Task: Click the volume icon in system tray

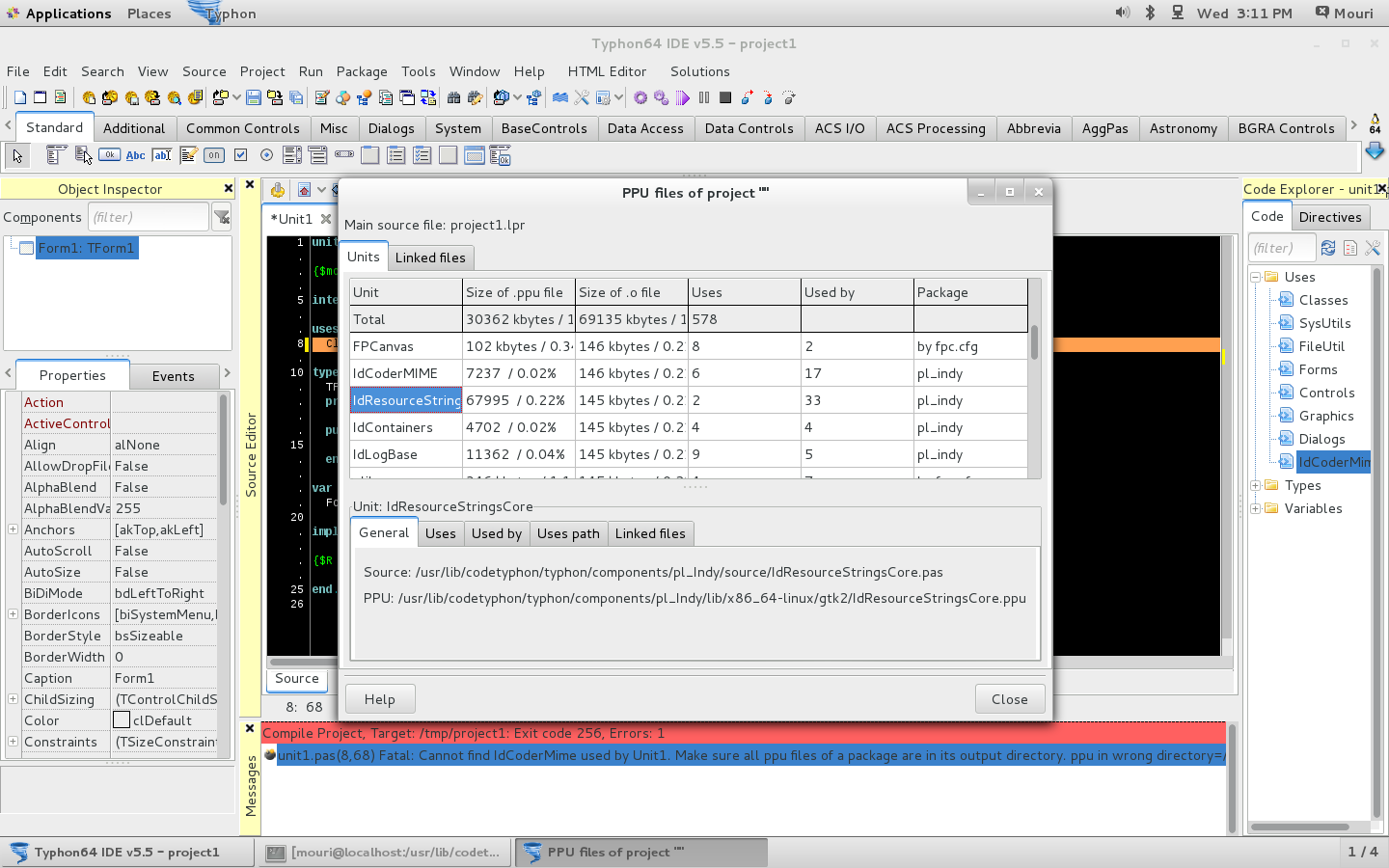Action: (x=1123, y=13)
